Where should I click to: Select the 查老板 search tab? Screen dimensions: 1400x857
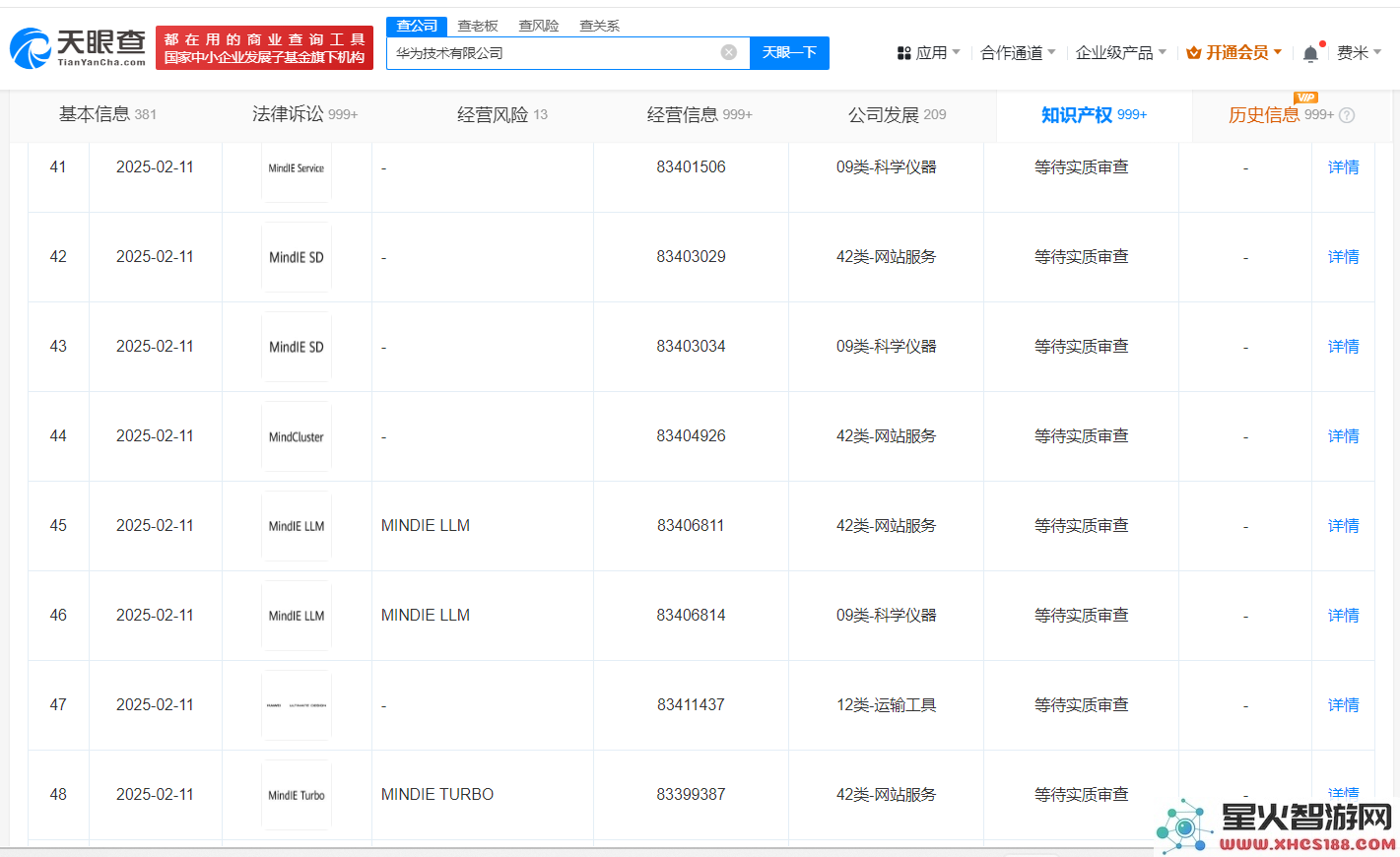pyautogui.click(x=478, y=26)
